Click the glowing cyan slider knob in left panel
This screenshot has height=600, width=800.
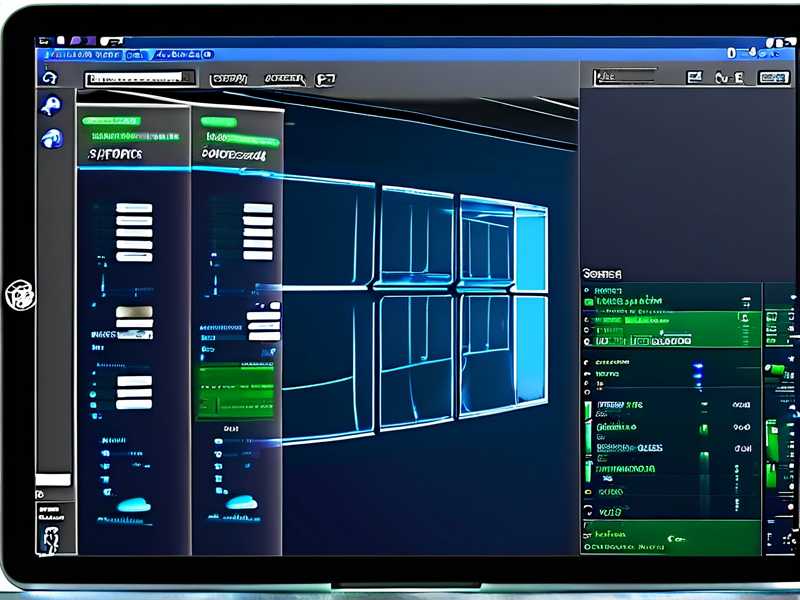tap(133, 506)
